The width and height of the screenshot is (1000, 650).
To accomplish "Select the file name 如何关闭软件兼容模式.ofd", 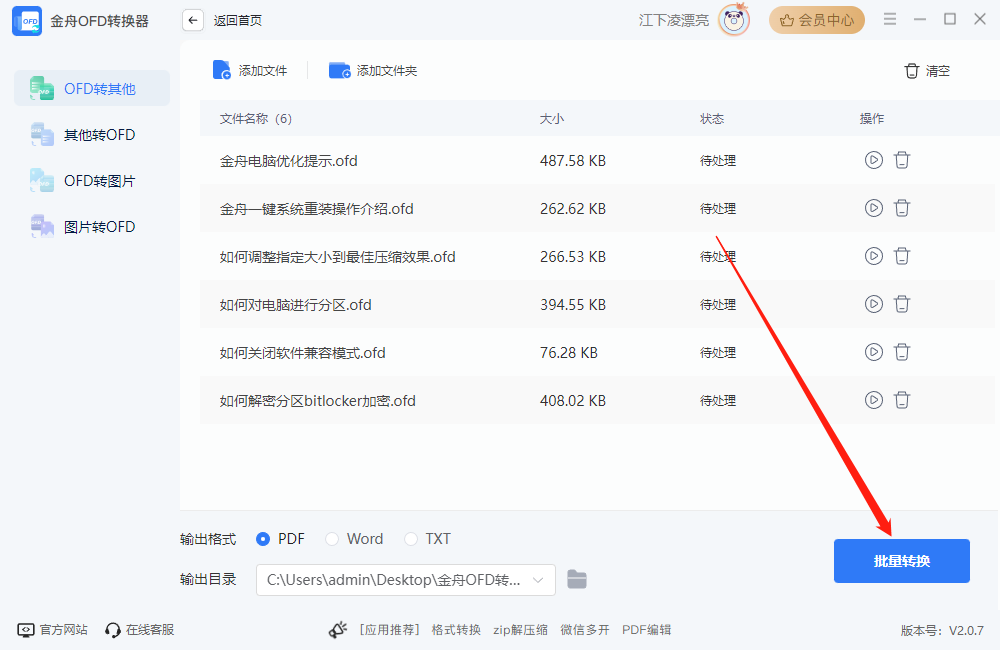I will (x=302, y=353).
